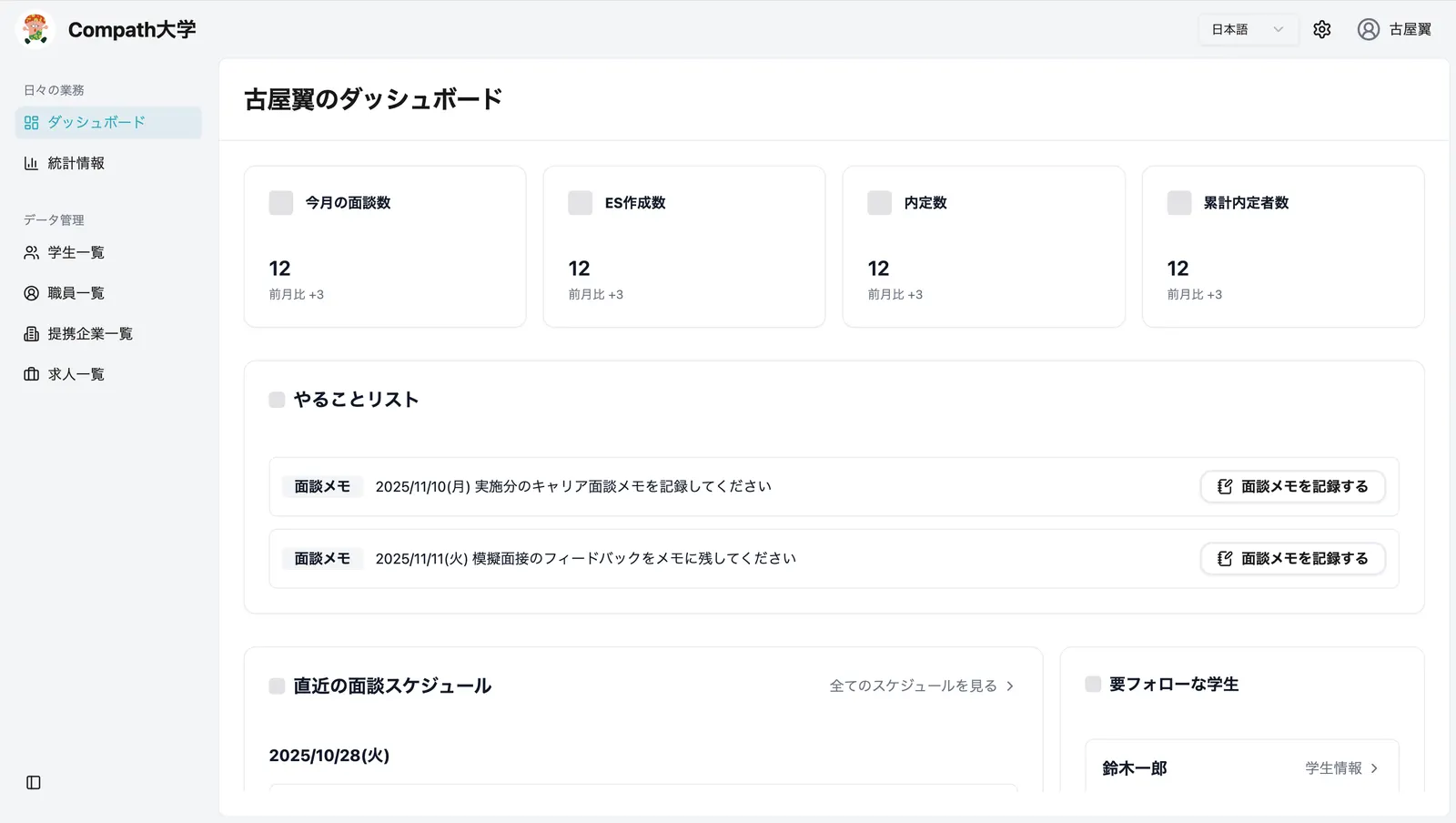The width and height of the screenshot is (1456, 823).
Task: Select 求人一覧 in the sidebar
Action: coord(108,374)
